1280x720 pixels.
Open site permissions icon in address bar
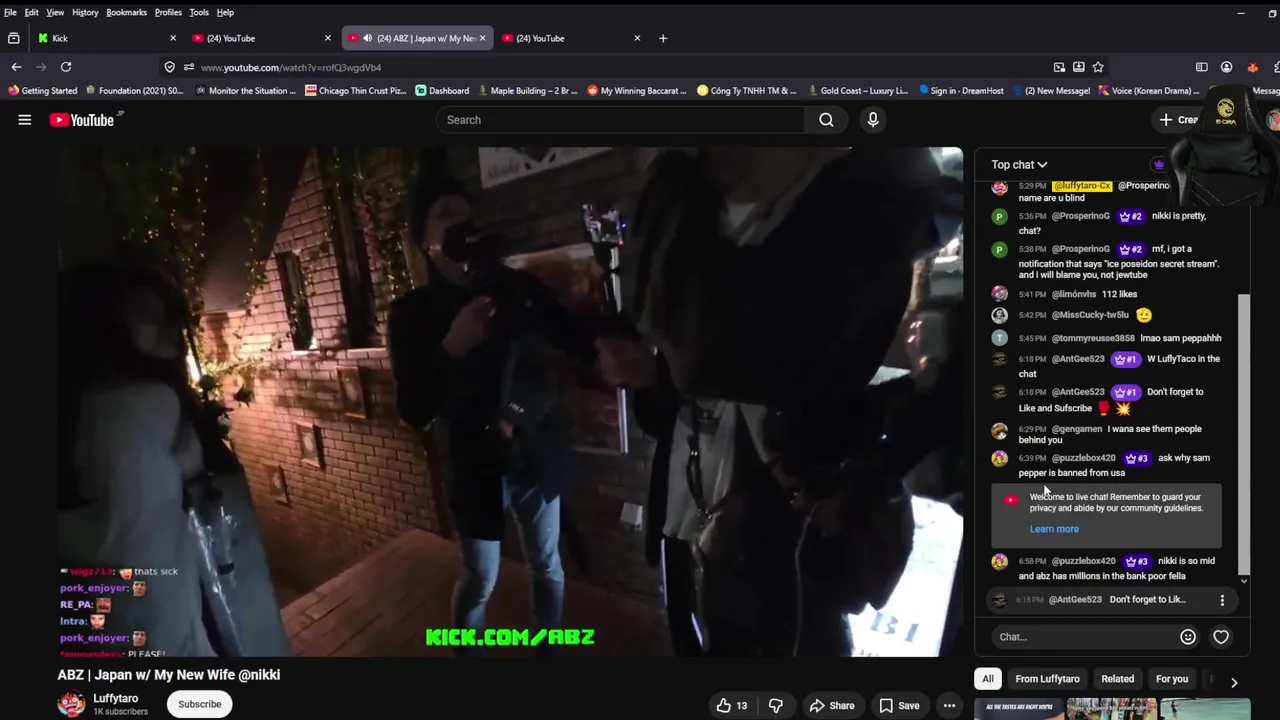coord(188,67)
